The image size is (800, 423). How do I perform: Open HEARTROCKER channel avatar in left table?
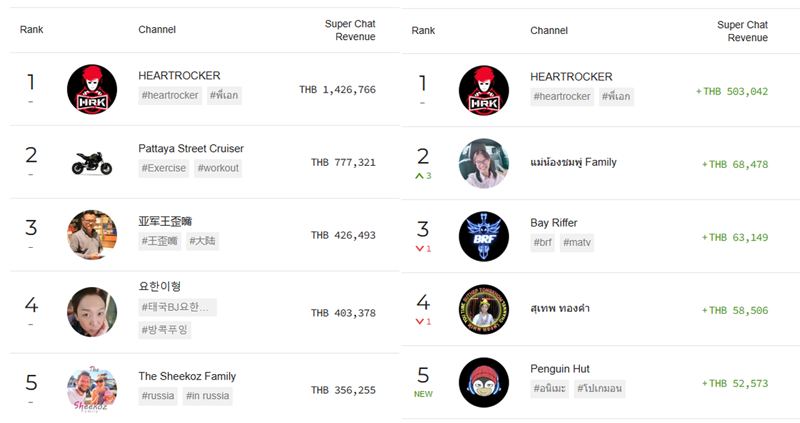[x=92, y=89]
